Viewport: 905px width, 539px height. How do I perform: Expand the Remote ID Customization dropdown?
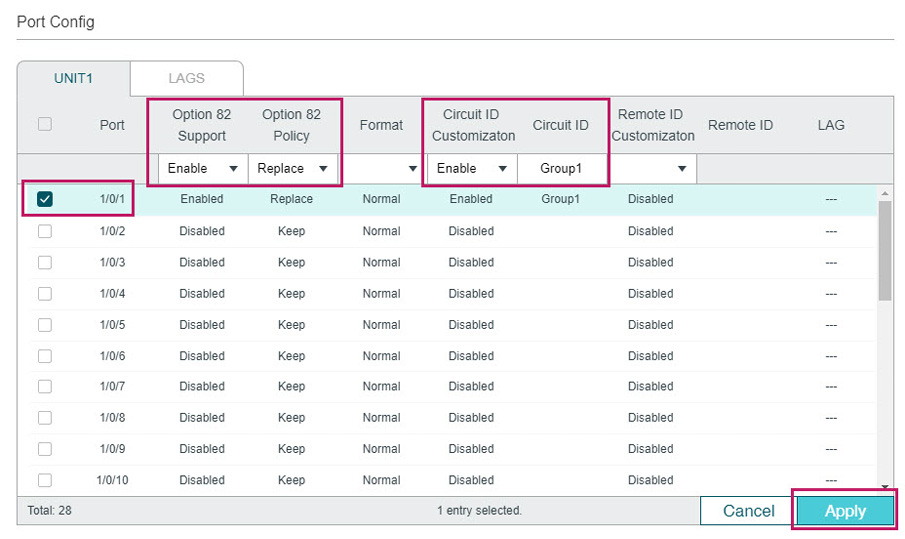point(652,168)
